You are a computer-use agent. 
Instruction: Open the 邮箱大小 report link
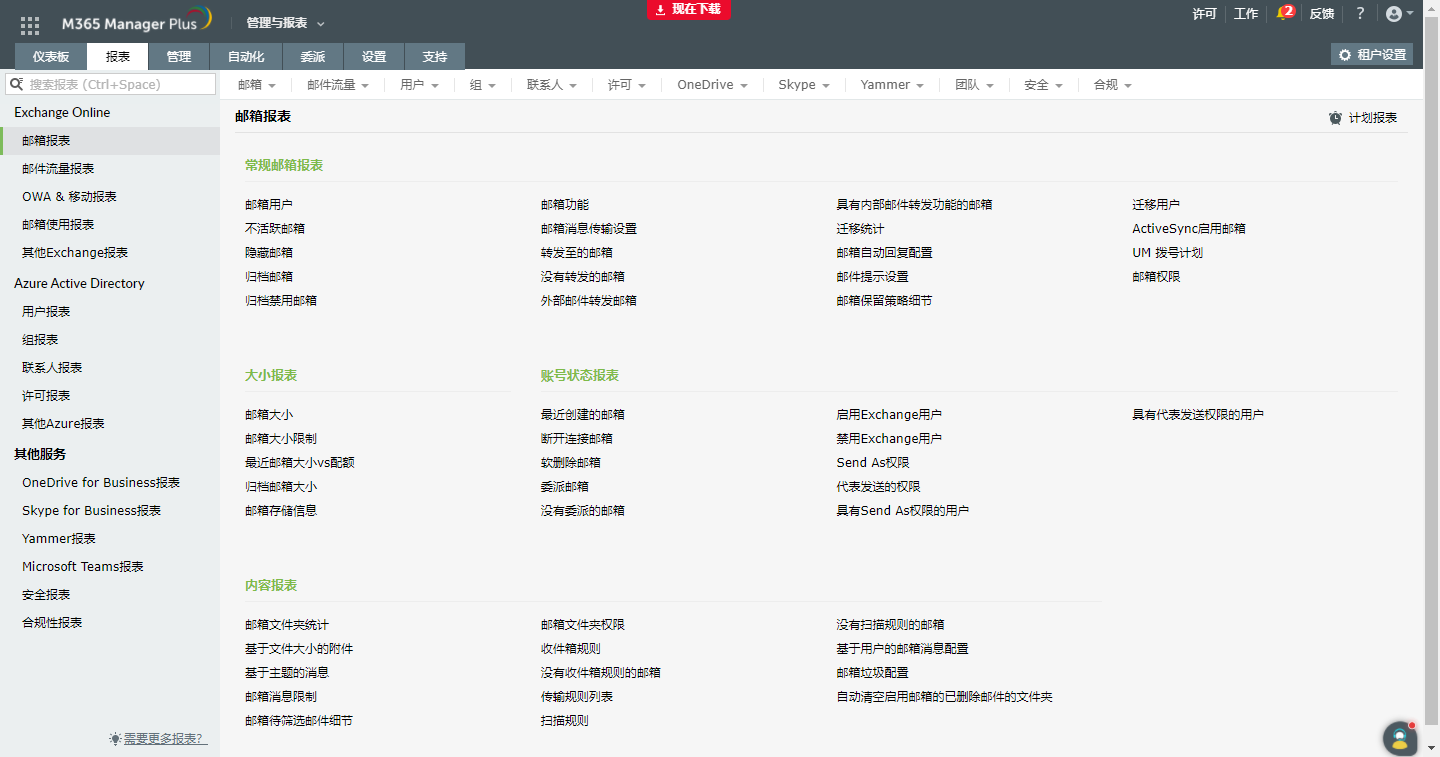269,414
